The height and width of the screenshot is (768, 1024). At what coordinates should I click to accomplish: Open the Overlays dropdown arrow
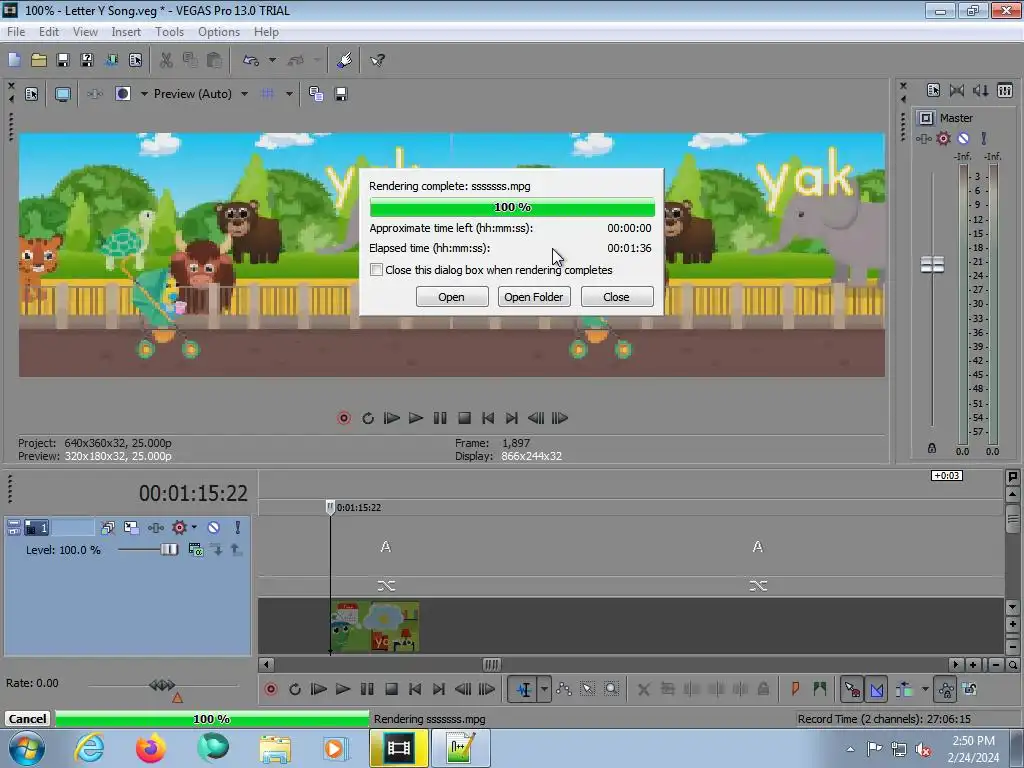[289, 94]
